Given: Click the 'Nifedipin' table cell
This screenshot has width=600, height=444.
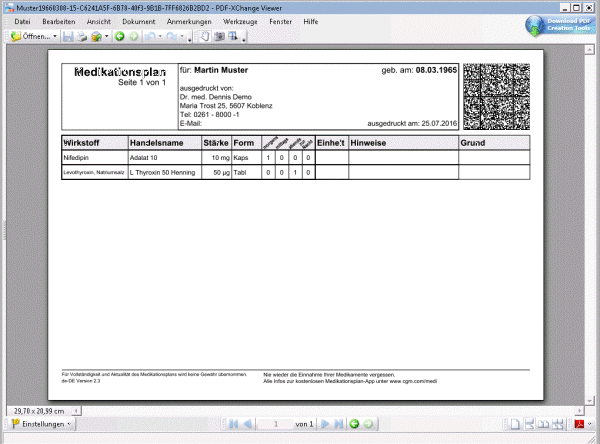Looking at the screenshot, I should tap(95, 158).
